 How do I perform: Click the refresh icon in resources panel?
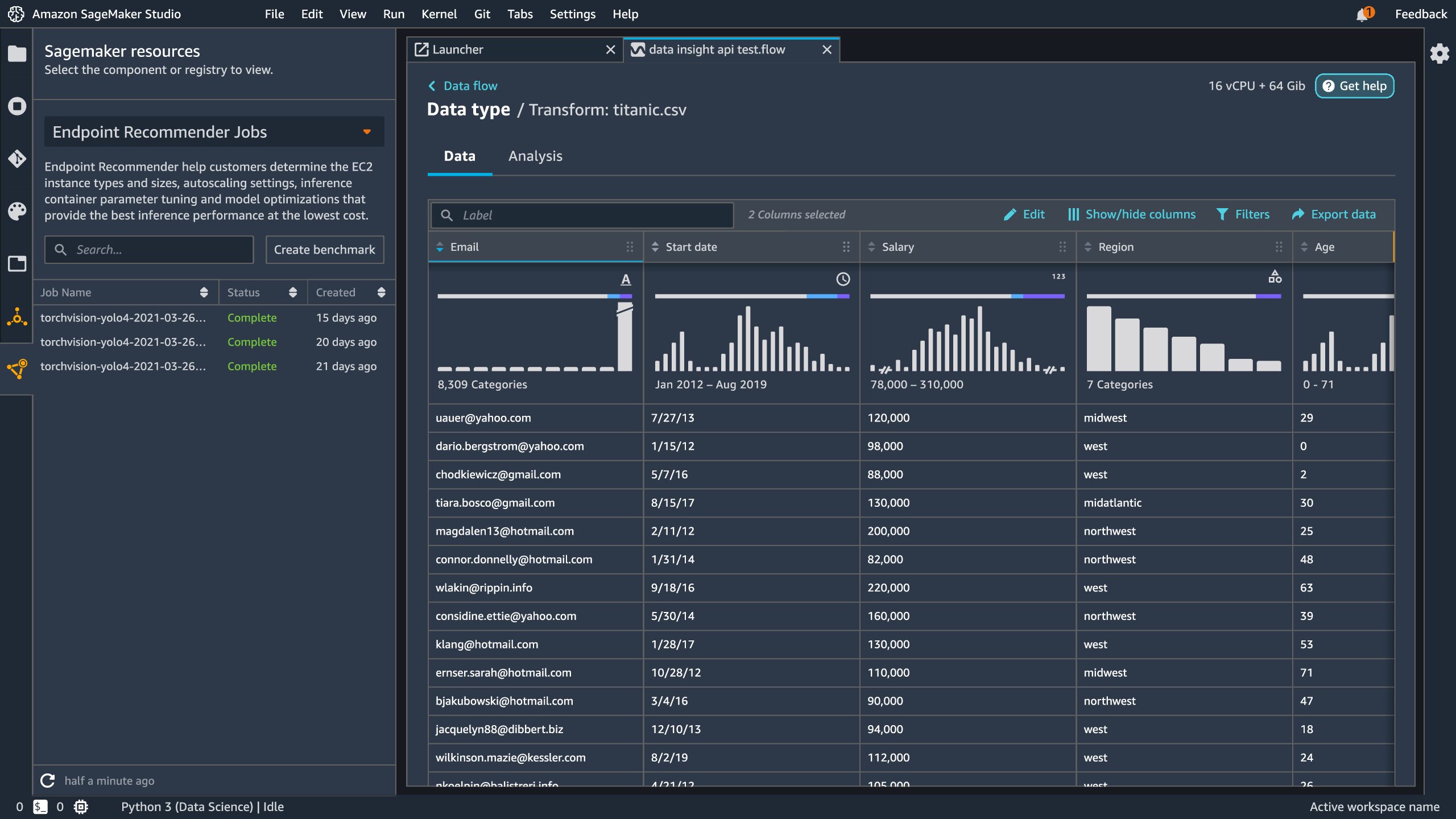click(x=48, y=780)
